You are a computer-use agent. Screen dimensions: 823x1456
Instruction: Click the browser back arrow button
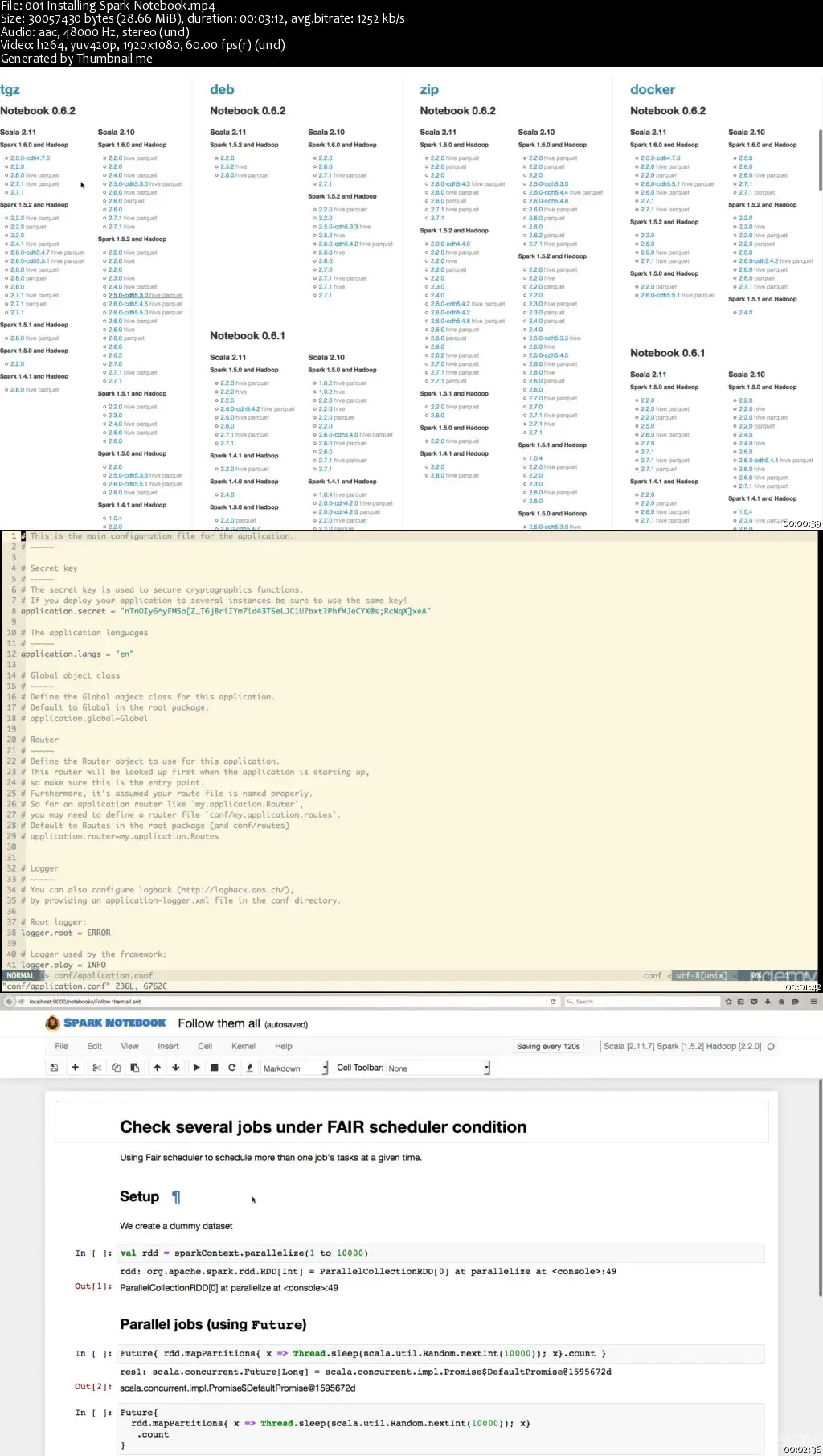[10, 1002]
